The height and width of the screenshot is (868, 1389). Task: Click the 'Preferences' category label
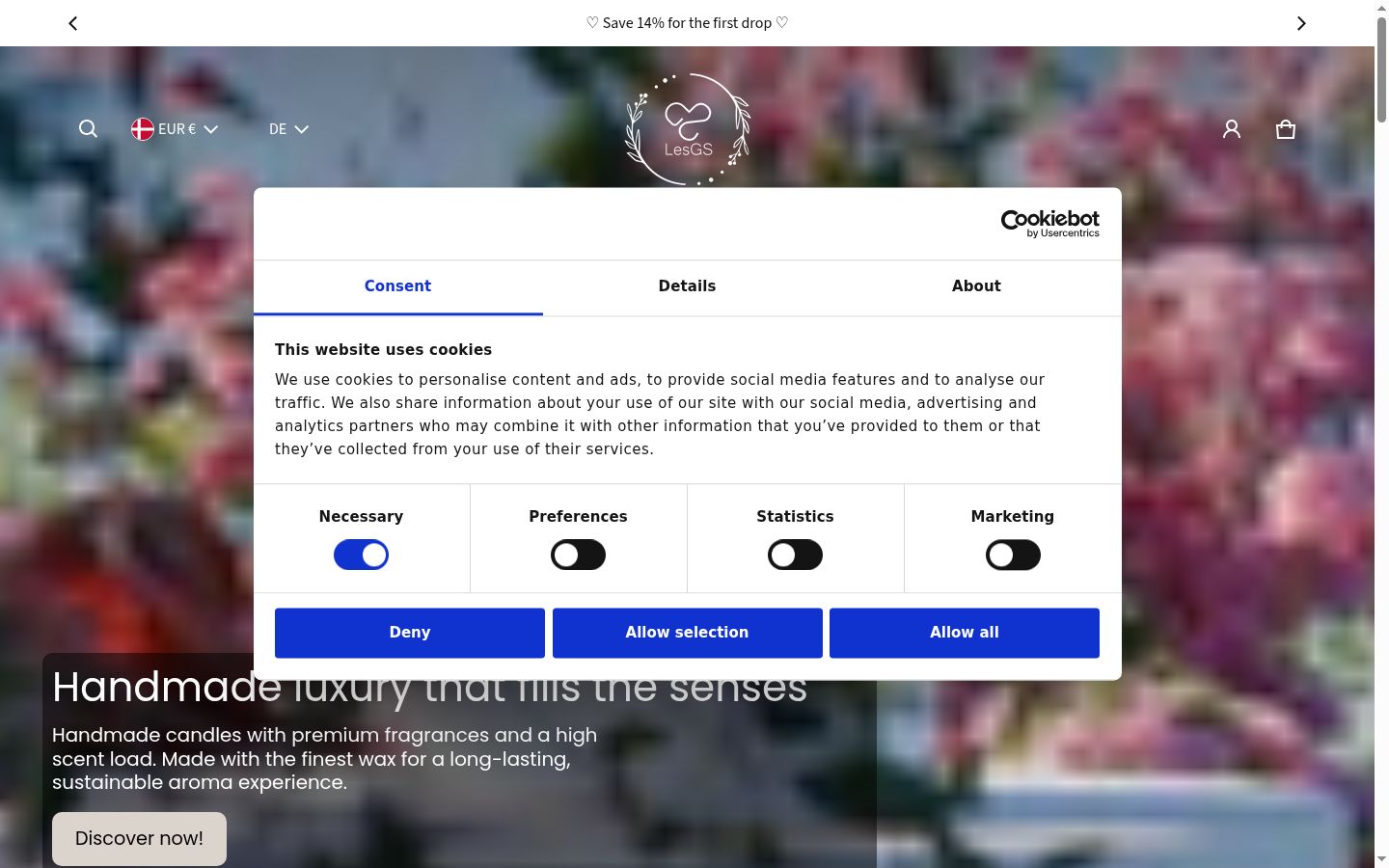[578, 517]
